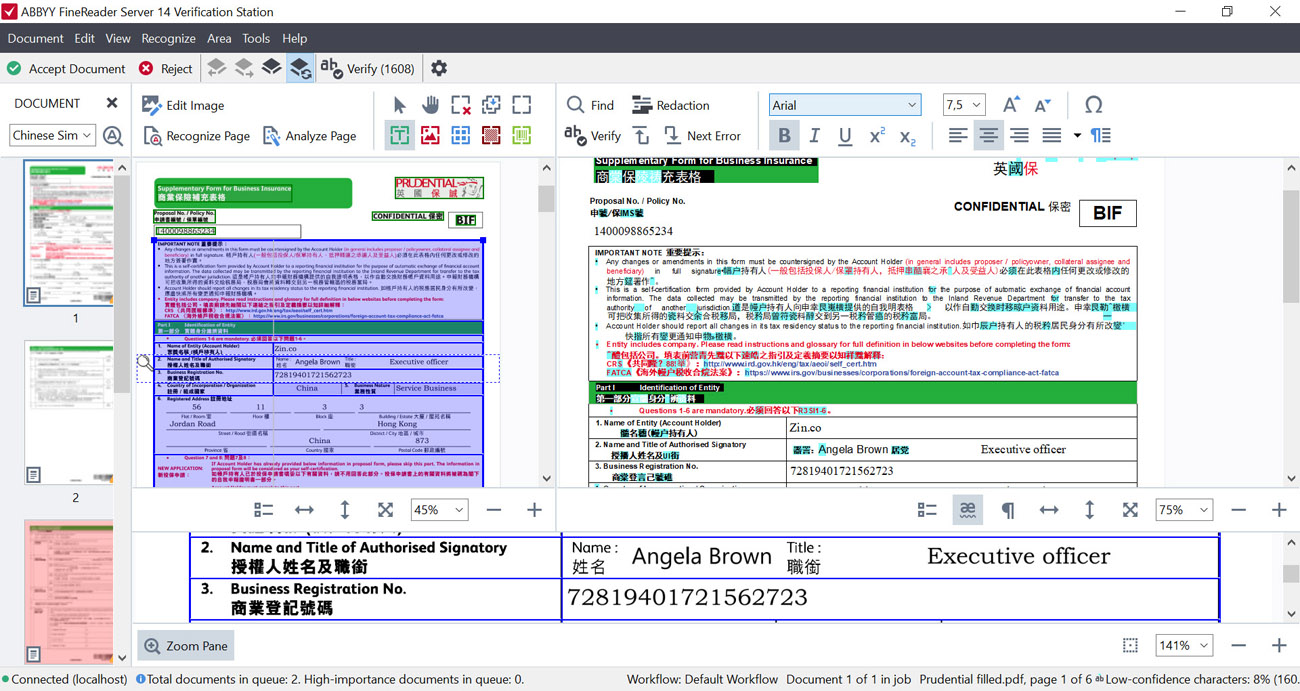Fit text pane to width
Viewport: 1300px width, 691px height.
tap(1049, 510)
